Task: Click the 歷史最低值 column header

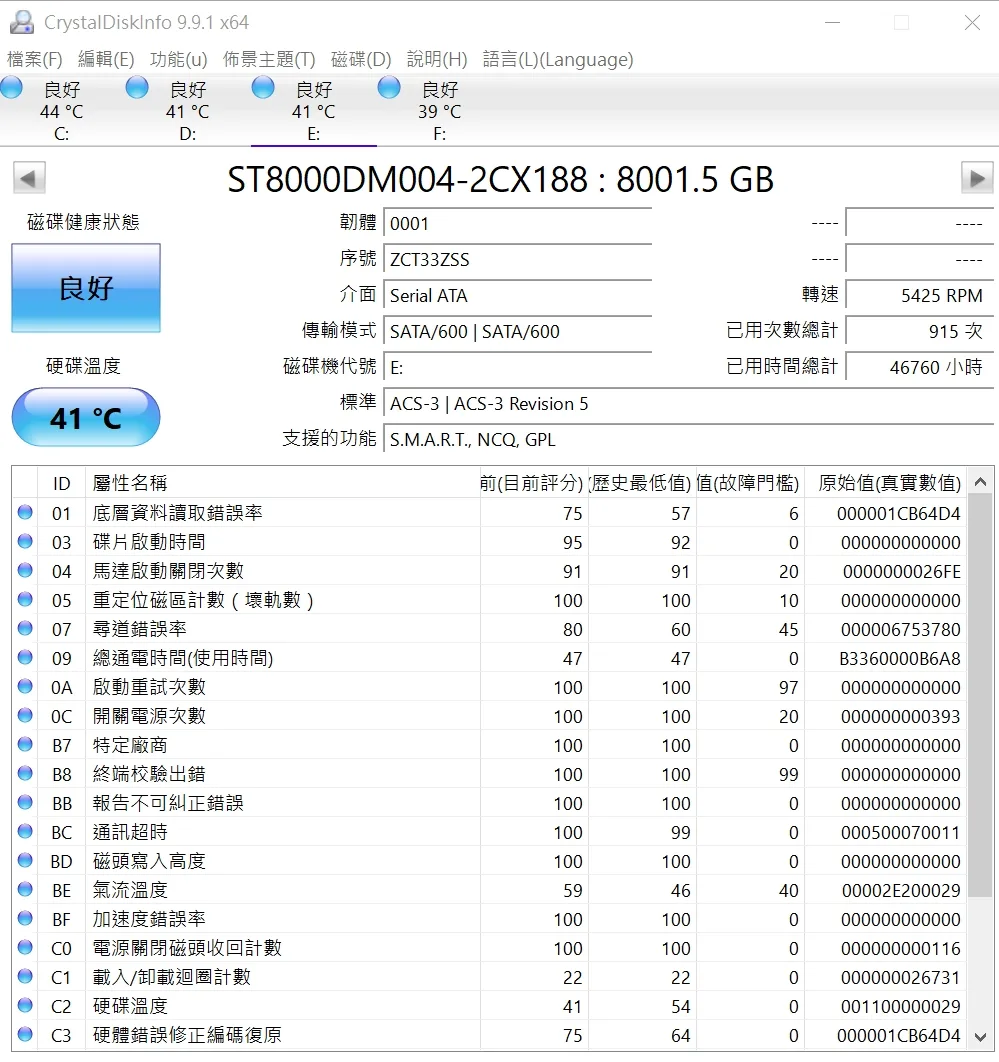Action: click(x=642, y=483)
